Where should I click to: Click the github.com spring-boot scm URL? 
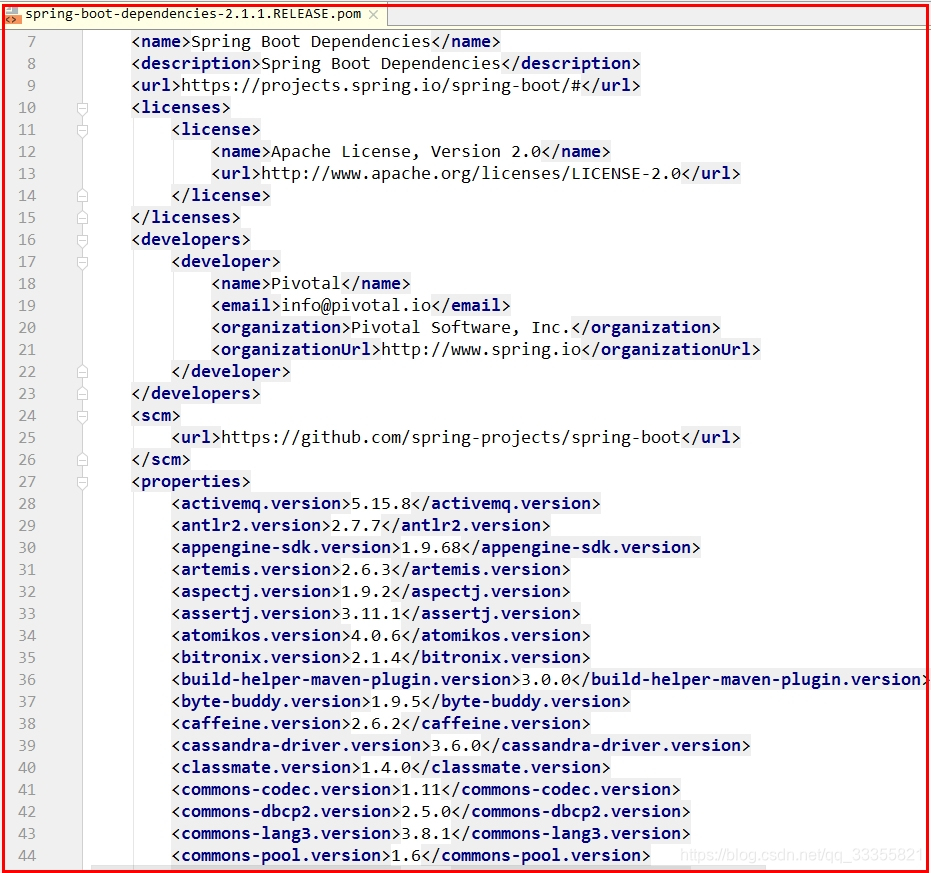click(451, 438)
